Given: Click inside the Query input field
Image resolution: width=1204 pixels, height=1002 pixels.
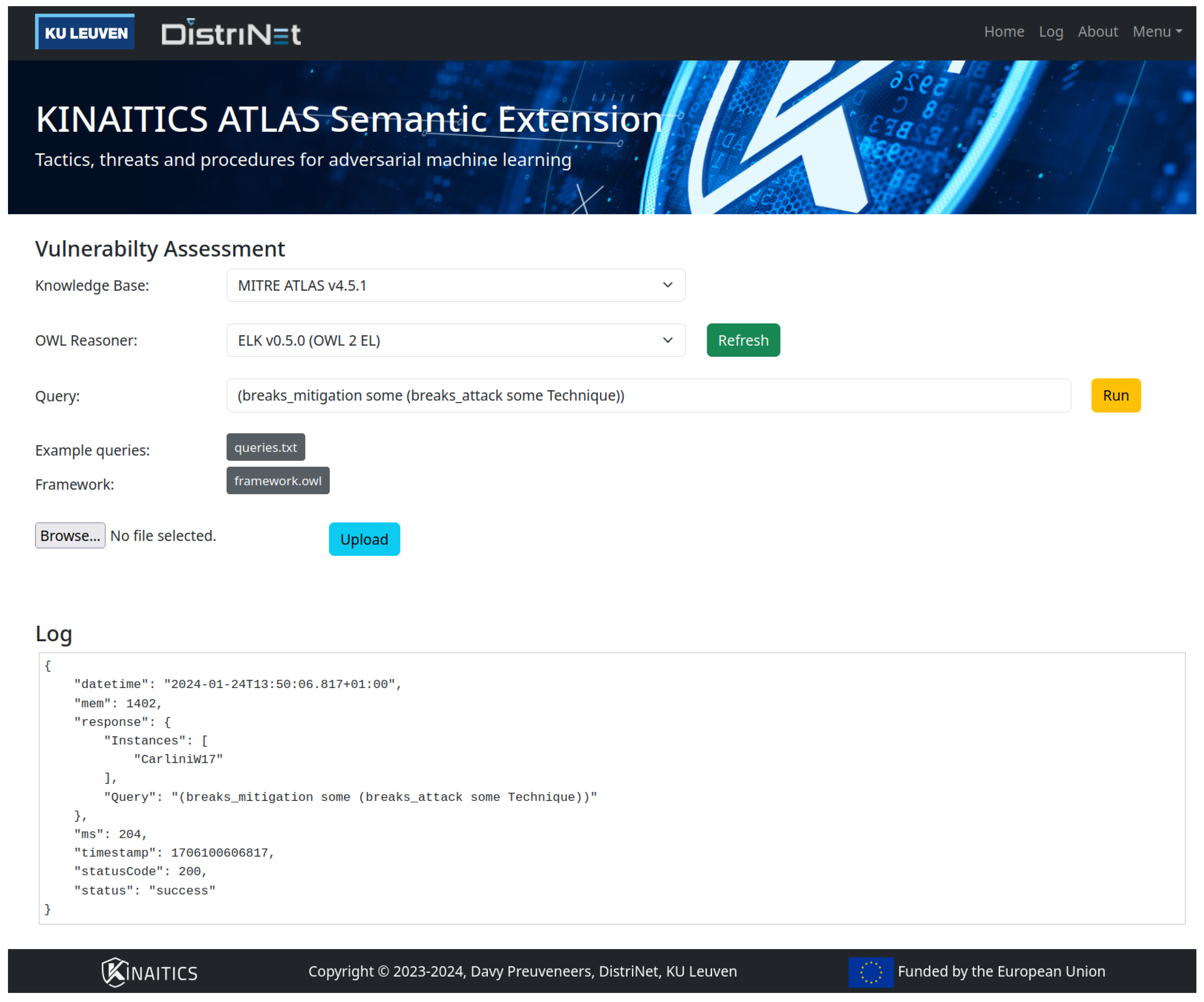Looking at the screenshot, I should [648, 396].
